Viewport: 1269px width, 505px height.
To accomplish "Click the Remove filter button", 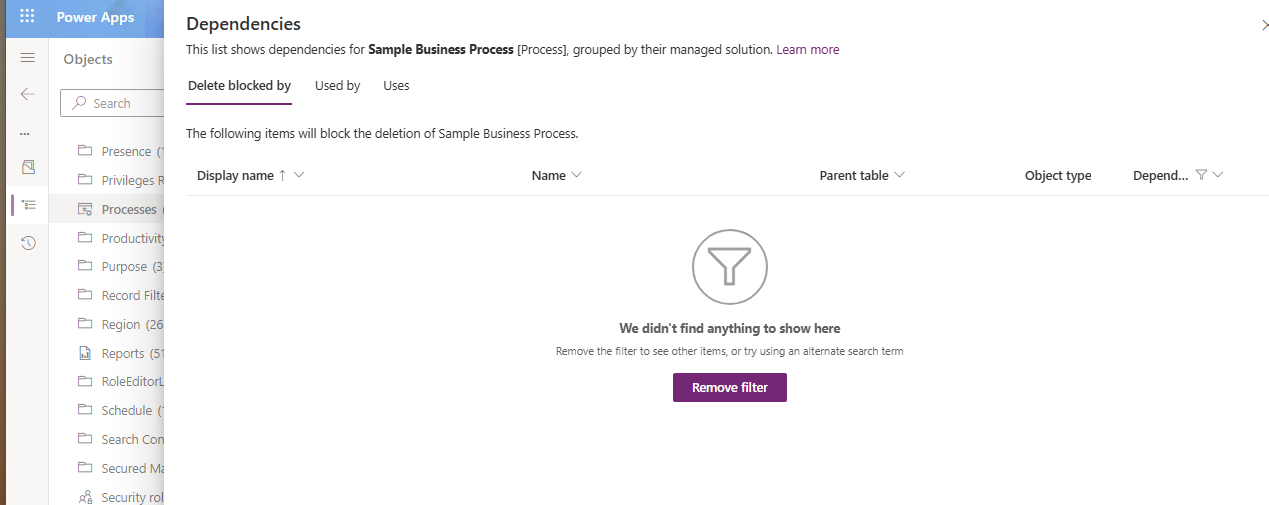I will [729, 388].
